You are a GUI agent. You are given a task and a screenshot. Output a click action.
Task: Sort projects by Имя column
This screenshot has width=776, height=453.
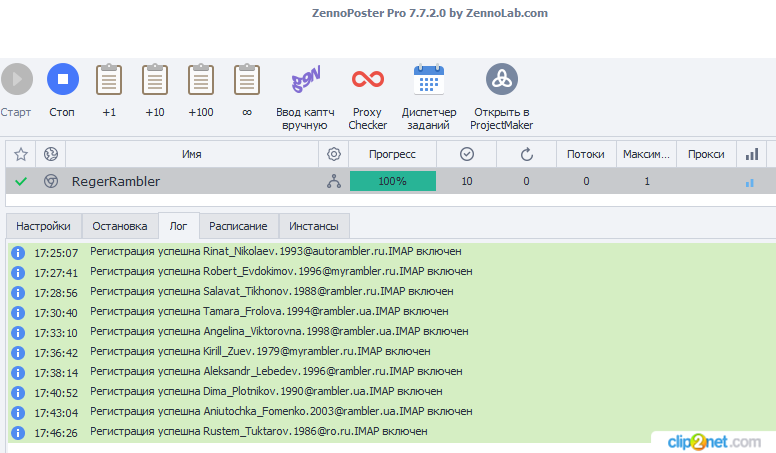tap(192, 154)
